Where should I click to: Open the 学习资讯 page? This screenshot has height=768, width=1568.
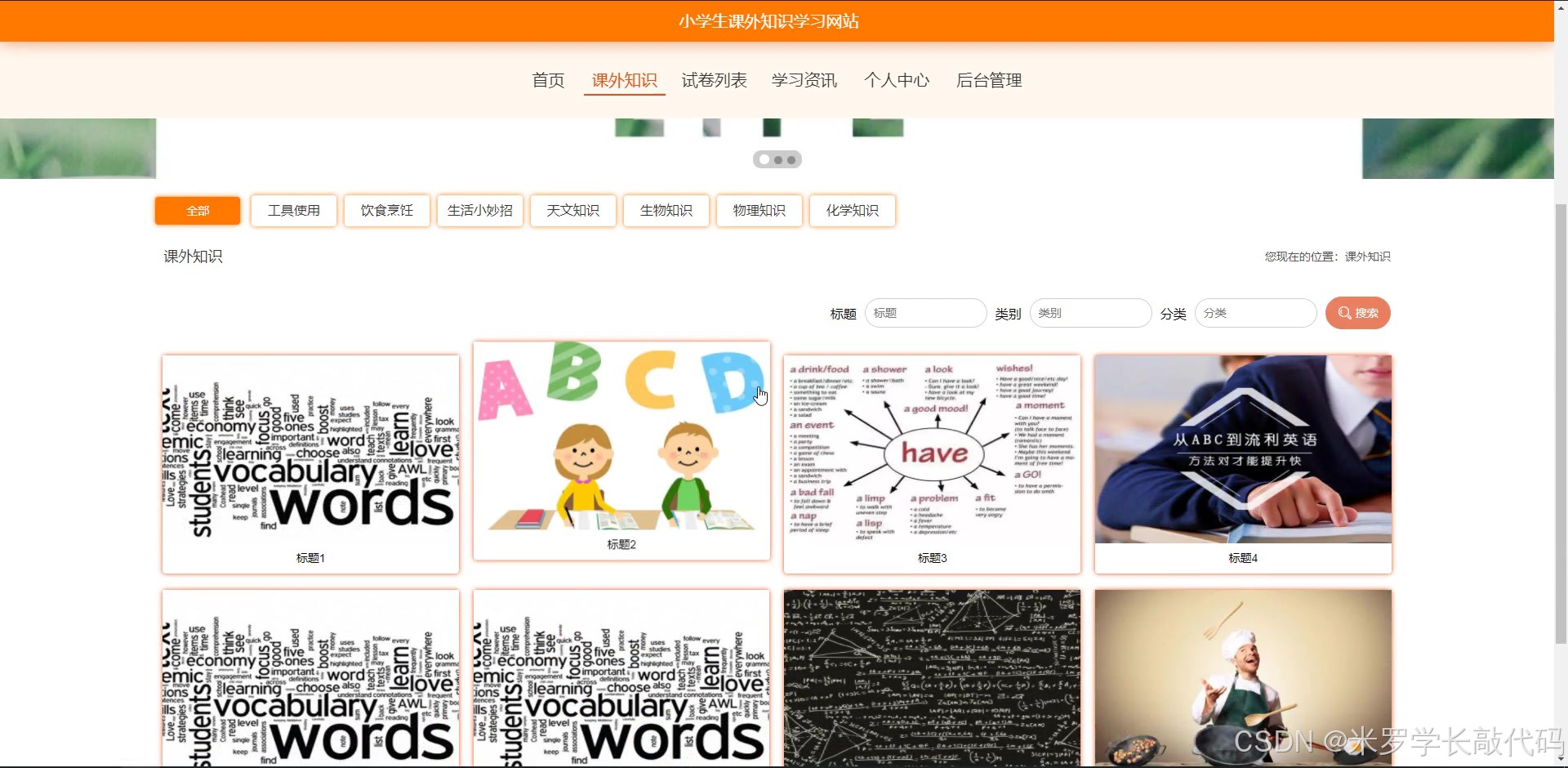[x=805, y=80]
